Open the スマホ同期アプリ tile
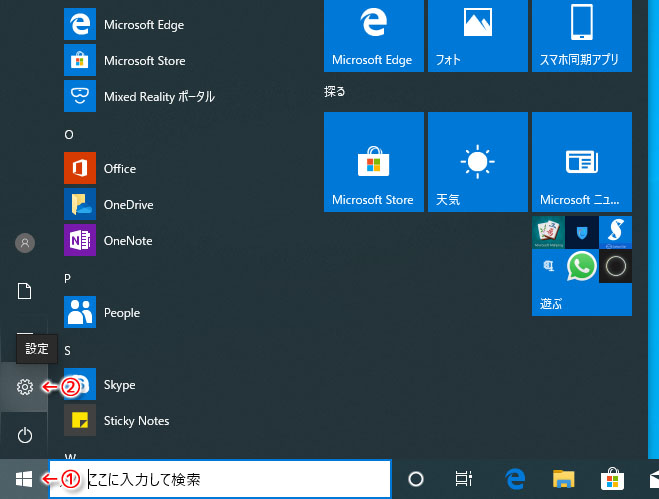The image size is (659, 499). tap(582, 35)
